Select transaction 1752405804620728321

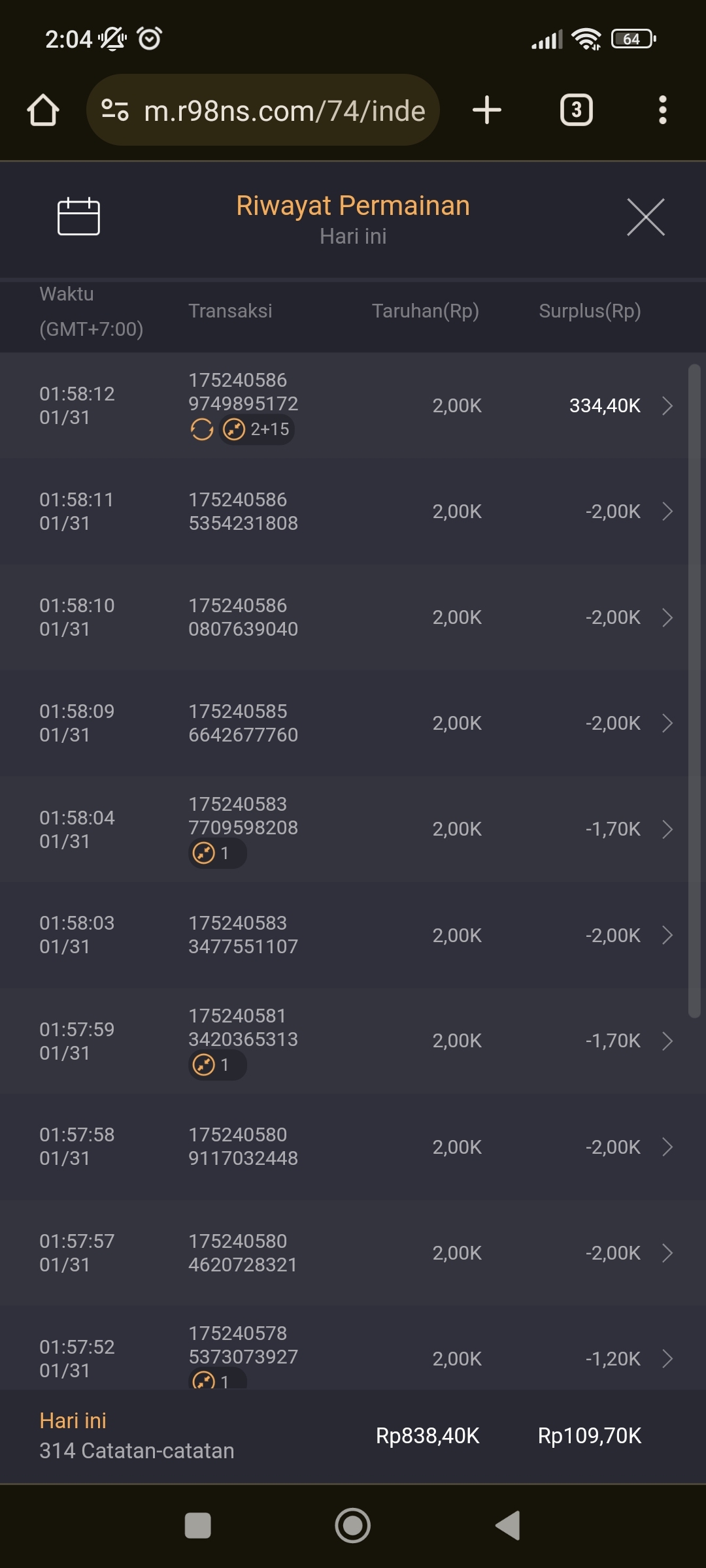pyautogui.click(x=243, y=1252)
